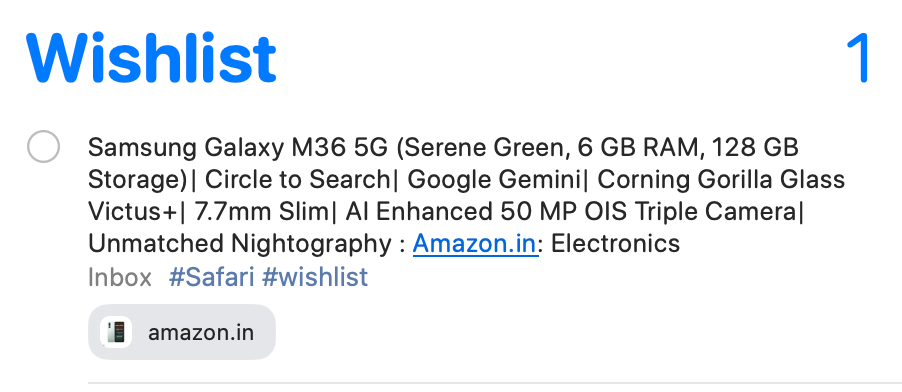Click 'Unmatched Nightography' in the reminder title
Image resolution: width=902 pixels, height=392 pixels.
click(x=240, y=245)
